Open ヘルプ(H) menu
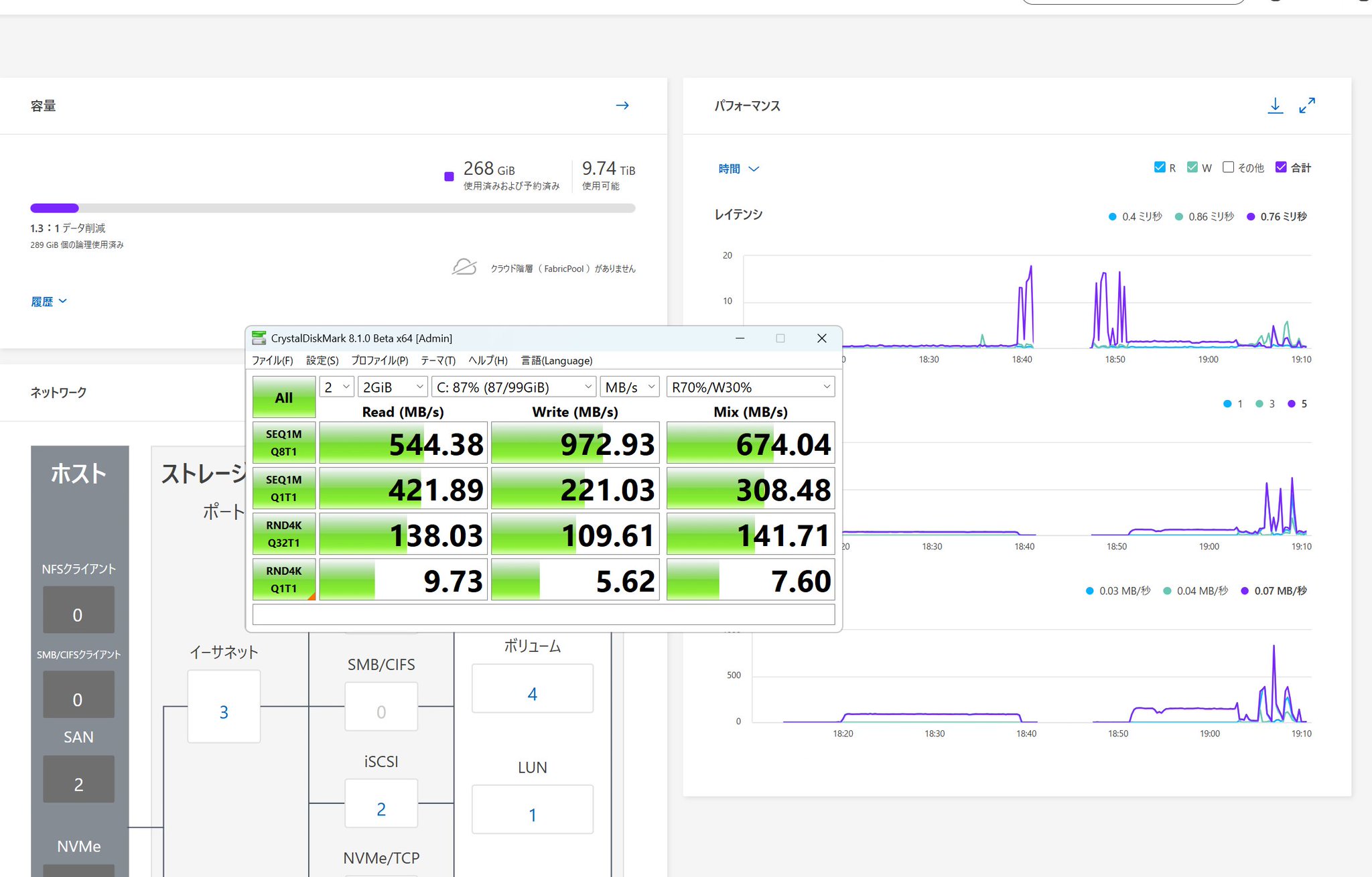This screenshot has height=877, width=1372. pyautogui.click(x=488, y=360)
